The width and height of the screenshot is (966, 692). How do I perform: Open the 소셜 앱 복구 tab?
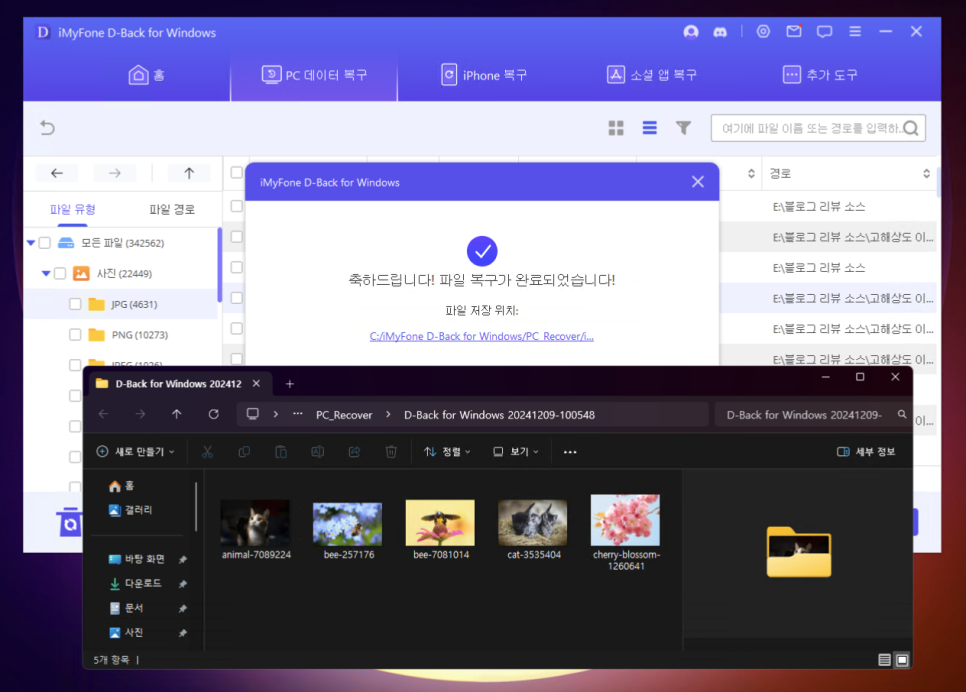[652, 75]
